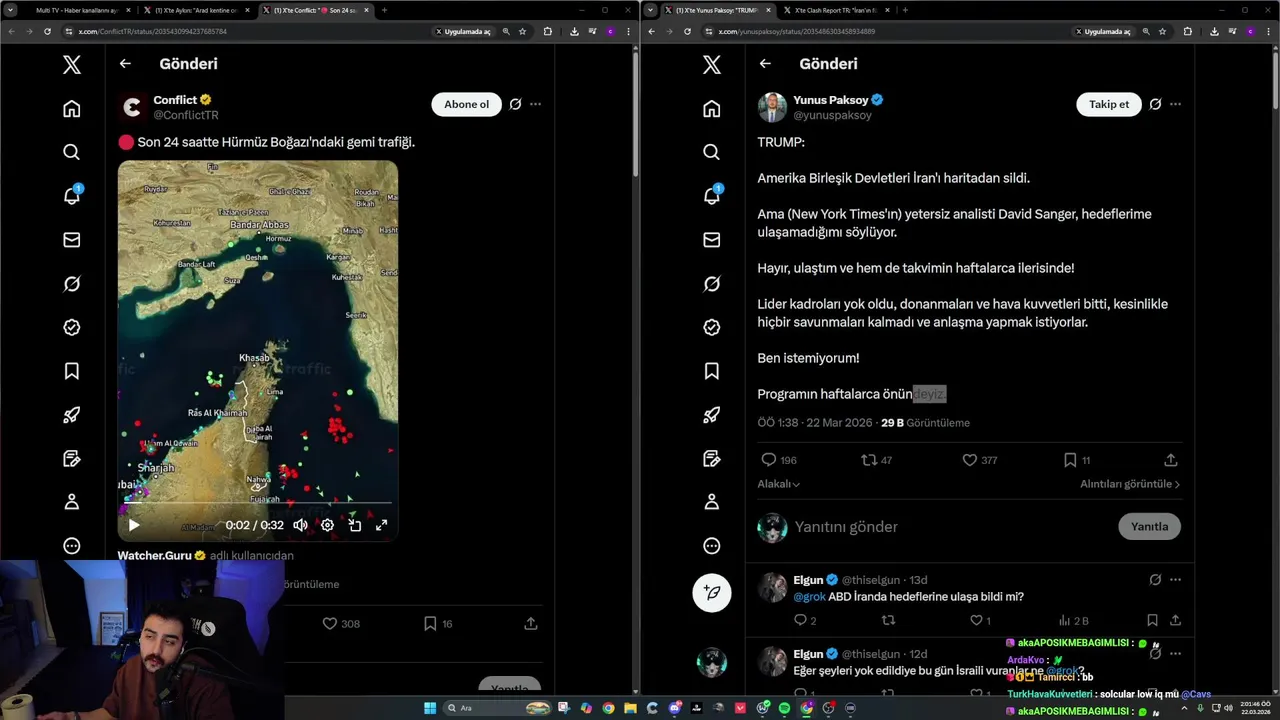The height and width of the screenshot is (720, 1280).
Task: Click Yanıtla reply button in the right window
Action: [x=1149, y=526]
